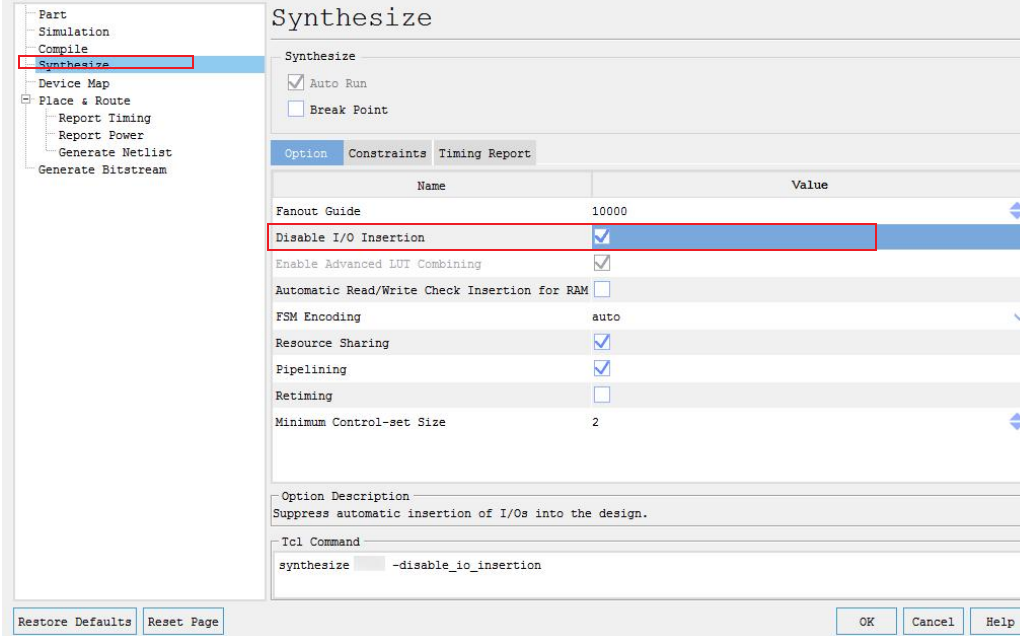Uncheck the Resource Sharing checkbox

(x=602, y=342)
